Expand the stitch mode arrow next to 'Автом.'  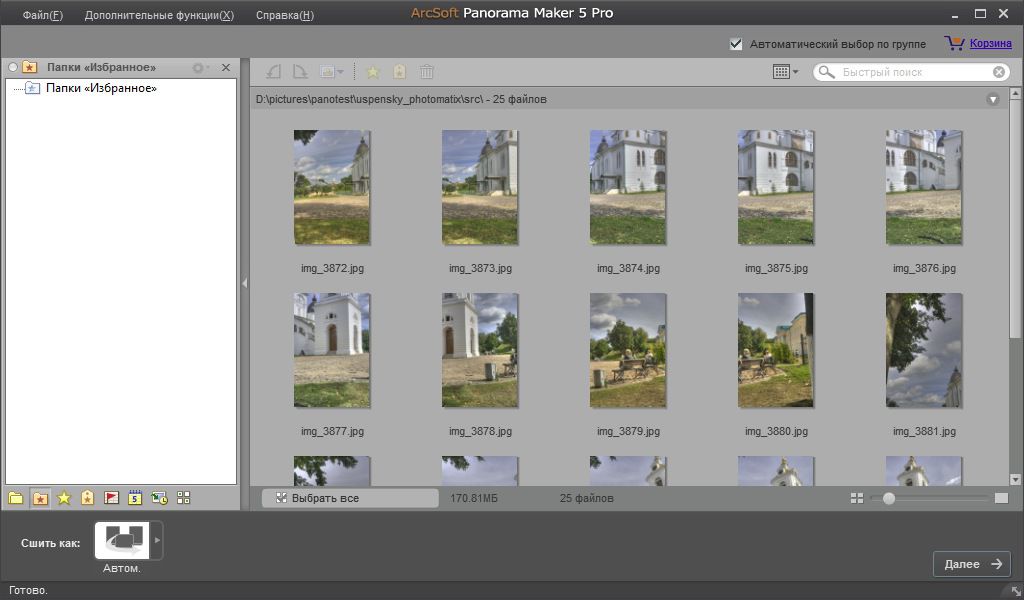(157, 540)
